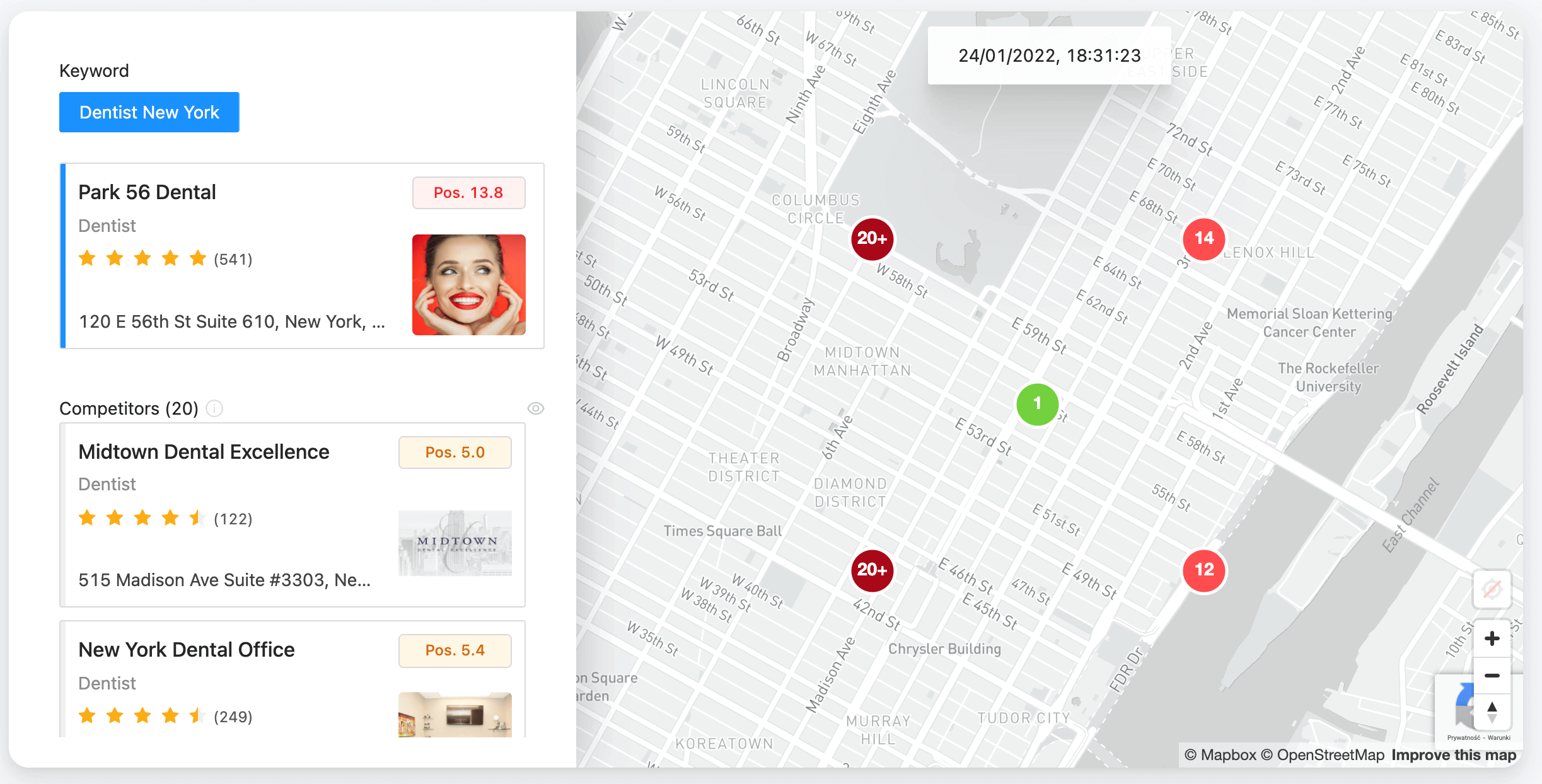Click the red marker '12' near FDR Drive
Image resolution: width=1542 pixels, height=784 pixels.
1204,569
